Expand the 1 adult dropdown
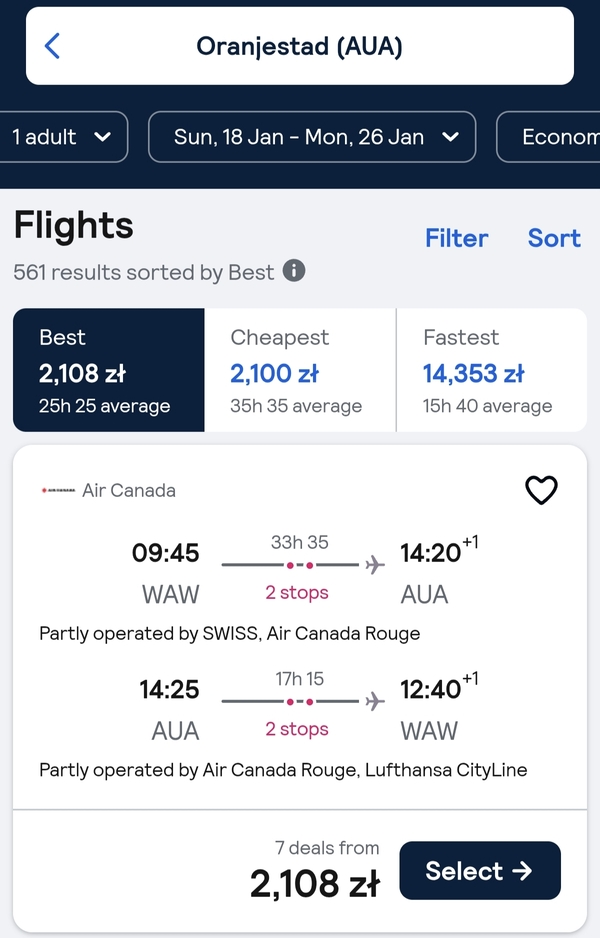Viewport: 600px width, 938px height. 63,137
